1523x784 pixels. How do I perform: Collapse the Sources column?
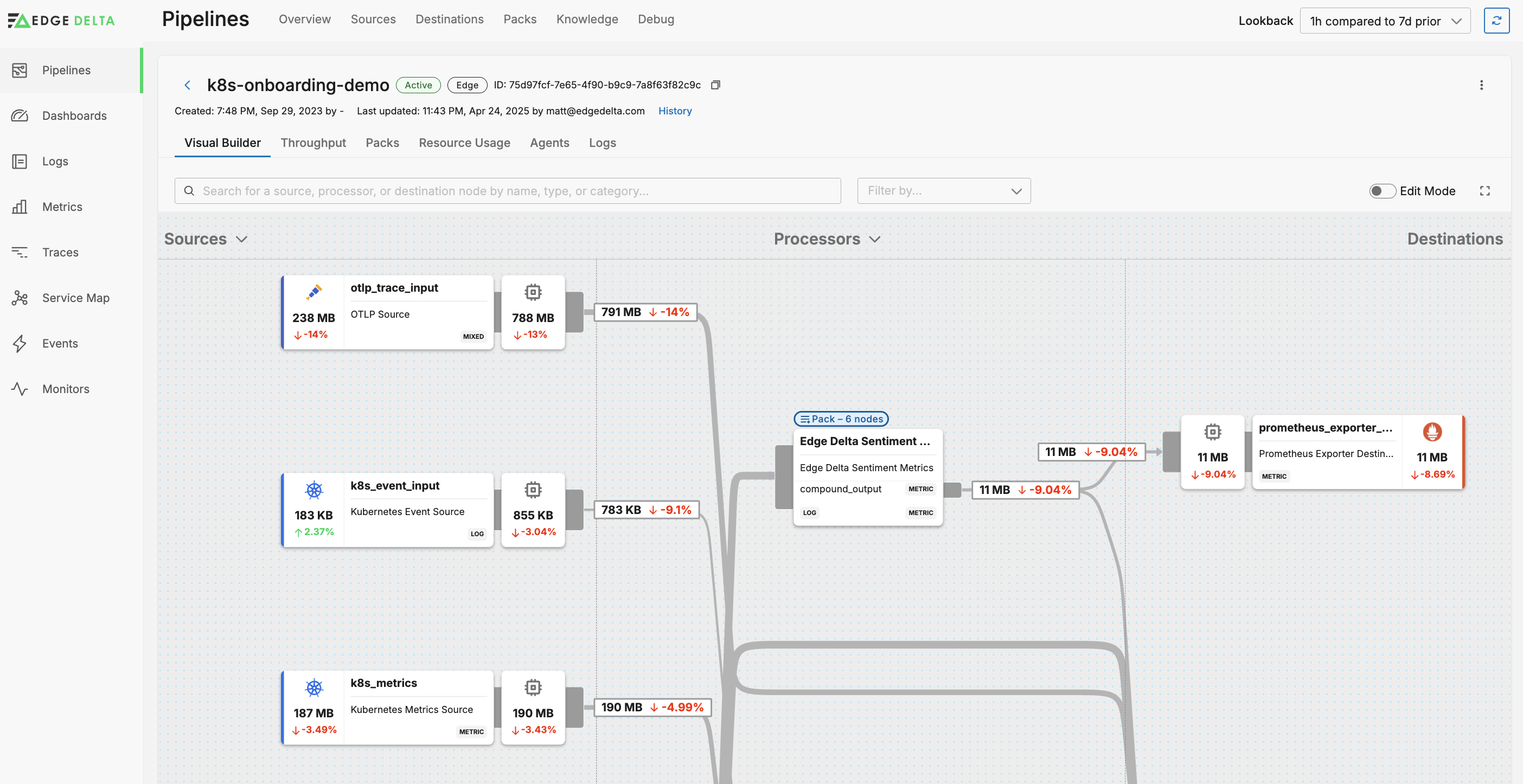coord(241,239)
